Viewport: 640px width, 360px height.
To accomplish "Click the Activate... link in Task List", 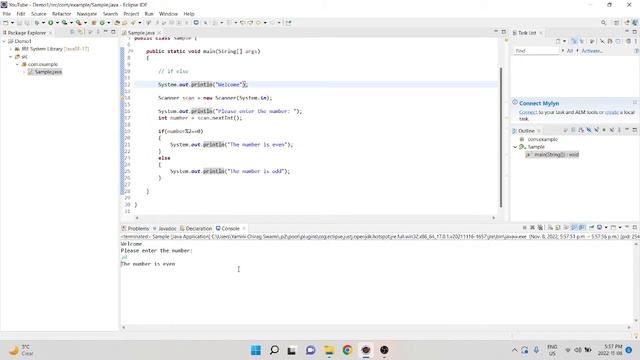I will [592, 51].
